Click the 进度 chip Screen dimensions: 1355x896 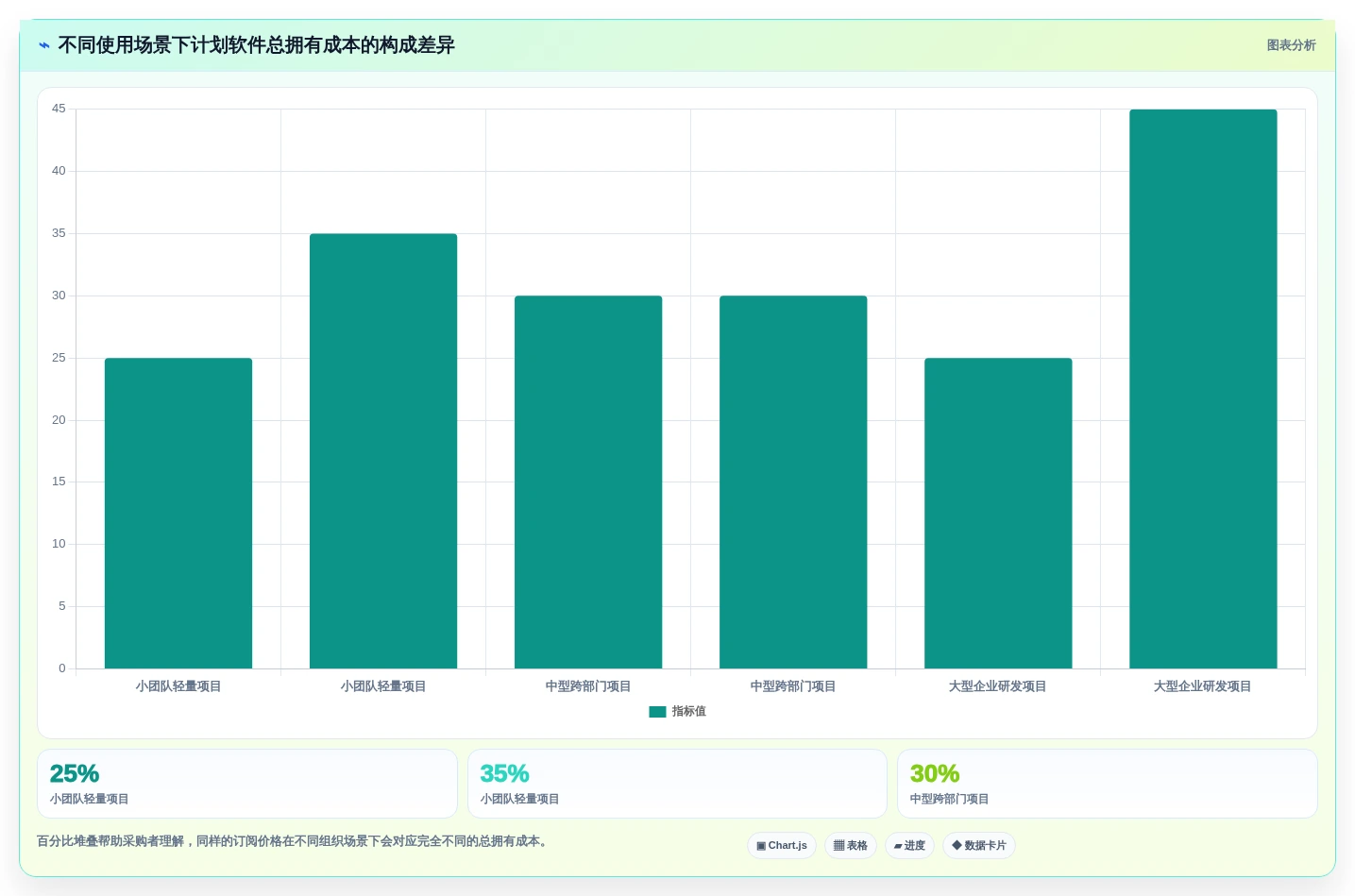point(909,846)
